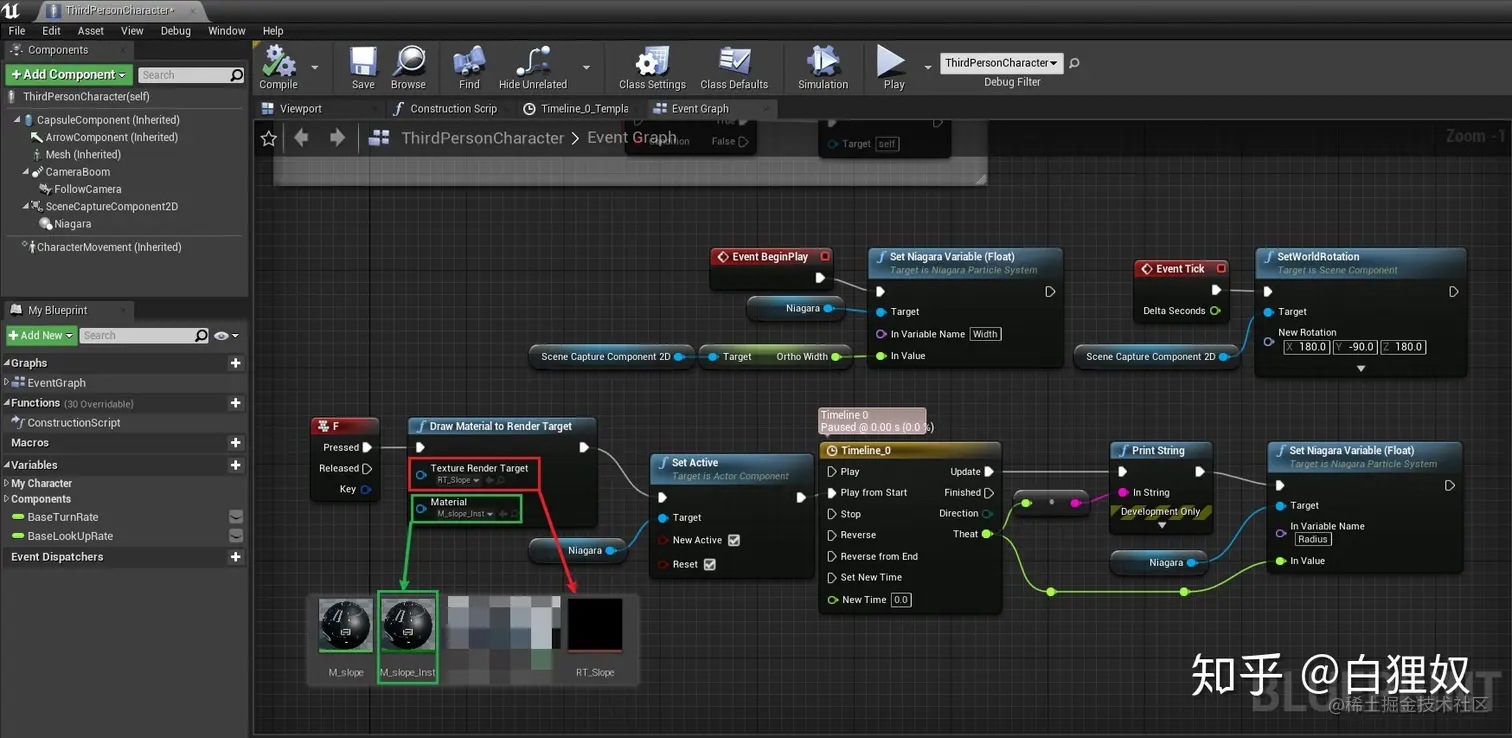
Task: Open the eye view options dropdown in My Blueprint
Action: [x=227, y=336]
